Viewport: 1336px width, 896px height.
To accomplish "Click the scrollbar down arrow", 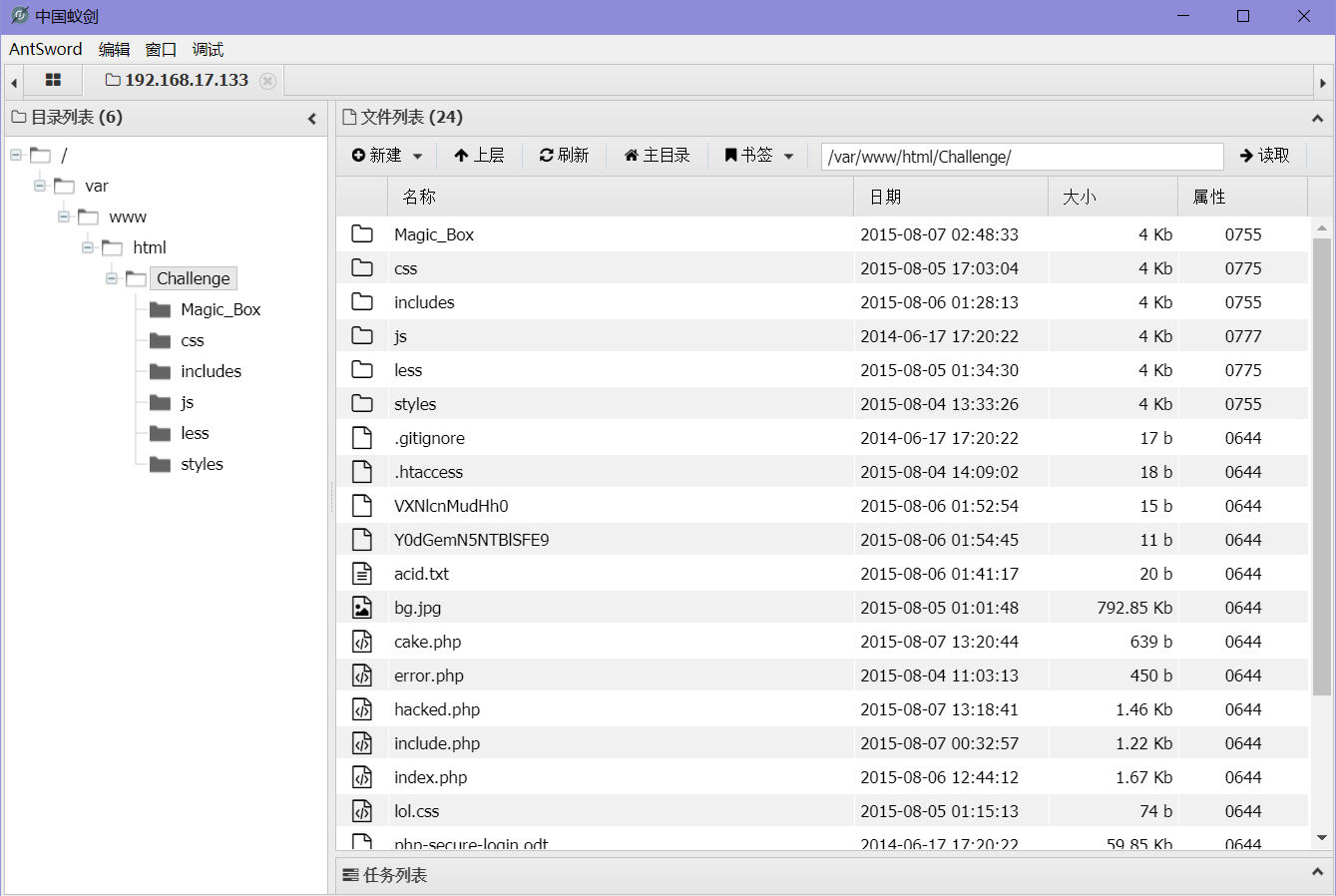I will pos(1322,838).
